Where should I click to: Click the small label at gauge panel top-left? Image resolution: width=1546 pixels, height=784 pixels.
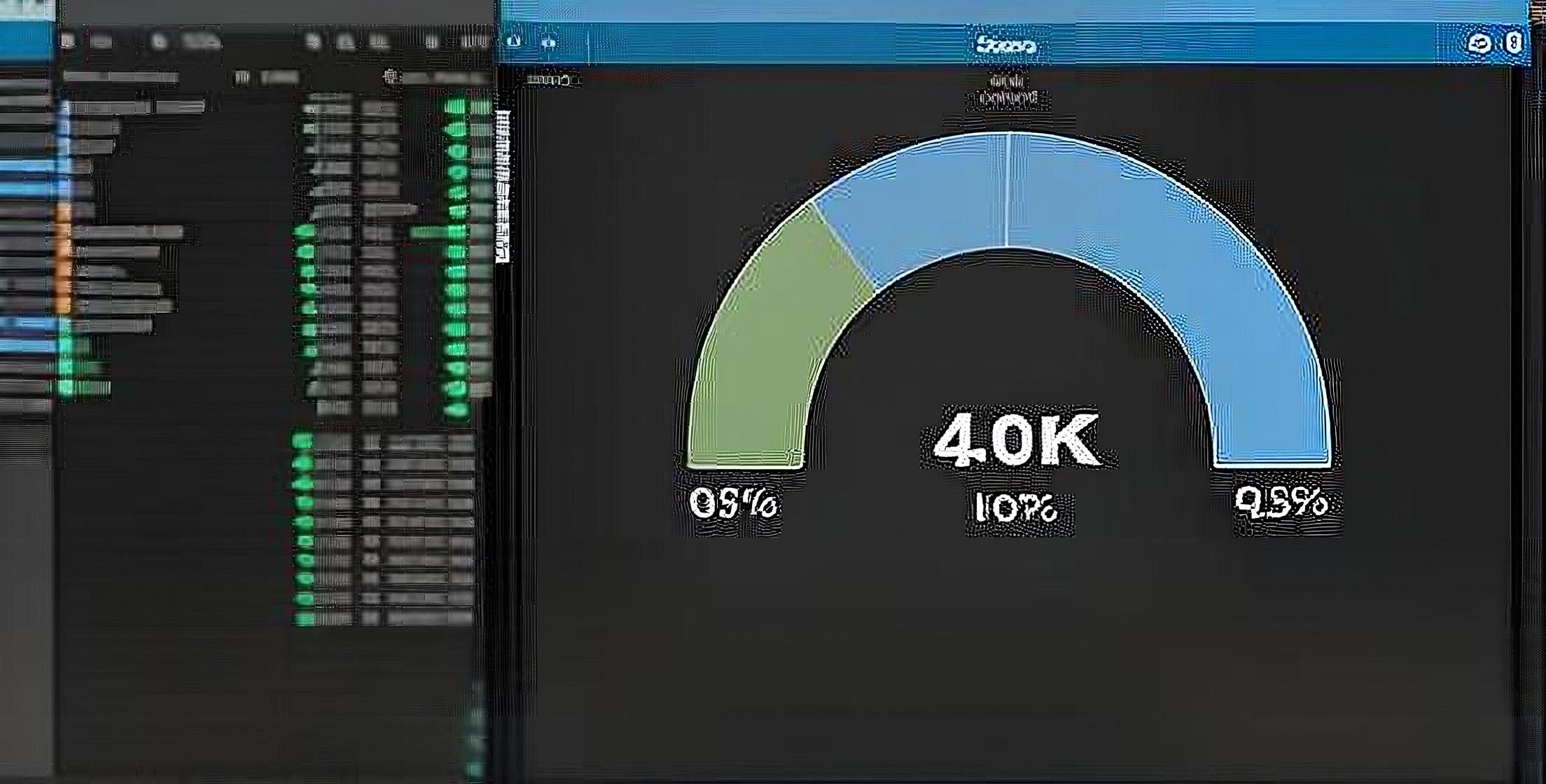[552, 80]
